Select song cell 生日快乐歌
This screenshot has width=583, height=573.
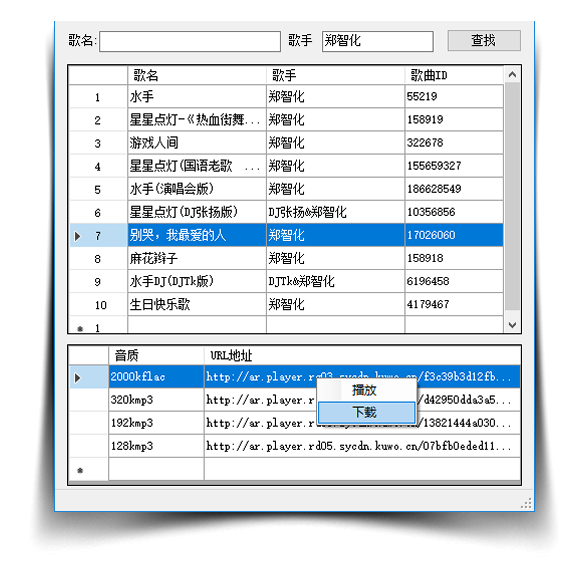[x=197, y=304]
